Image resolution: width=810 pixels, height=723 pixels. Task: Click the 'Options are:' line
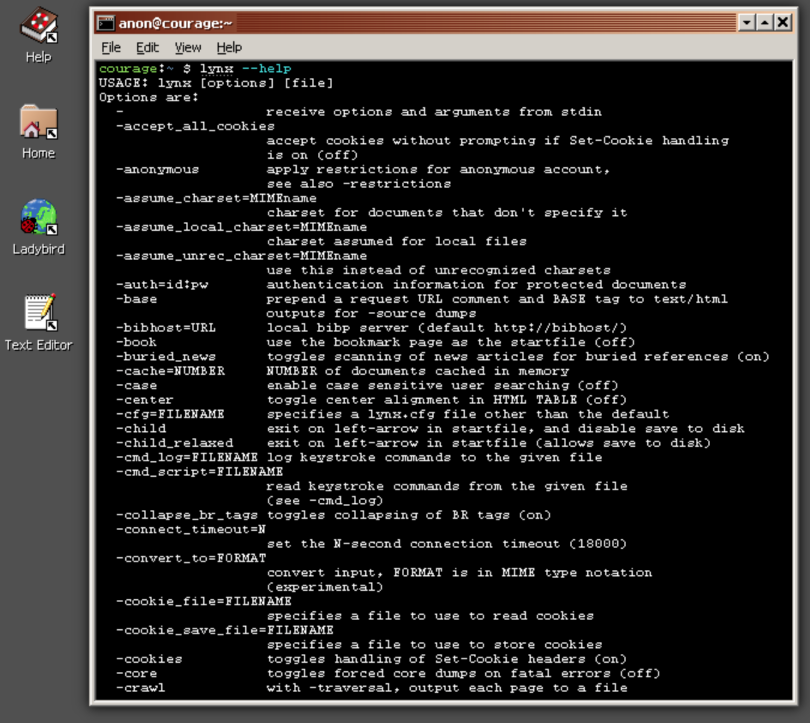click(149, 97)
